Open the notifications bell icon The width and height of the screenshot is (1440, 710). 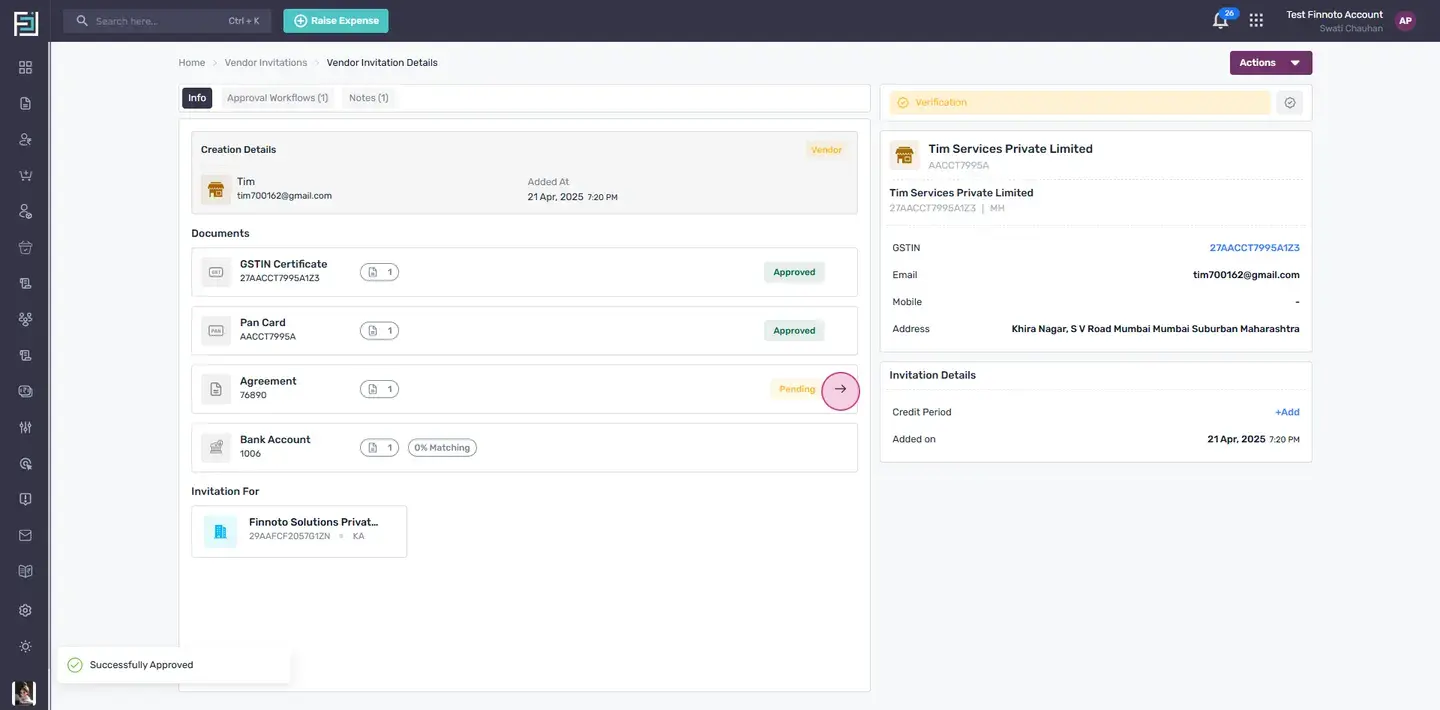click(1220, 21)
